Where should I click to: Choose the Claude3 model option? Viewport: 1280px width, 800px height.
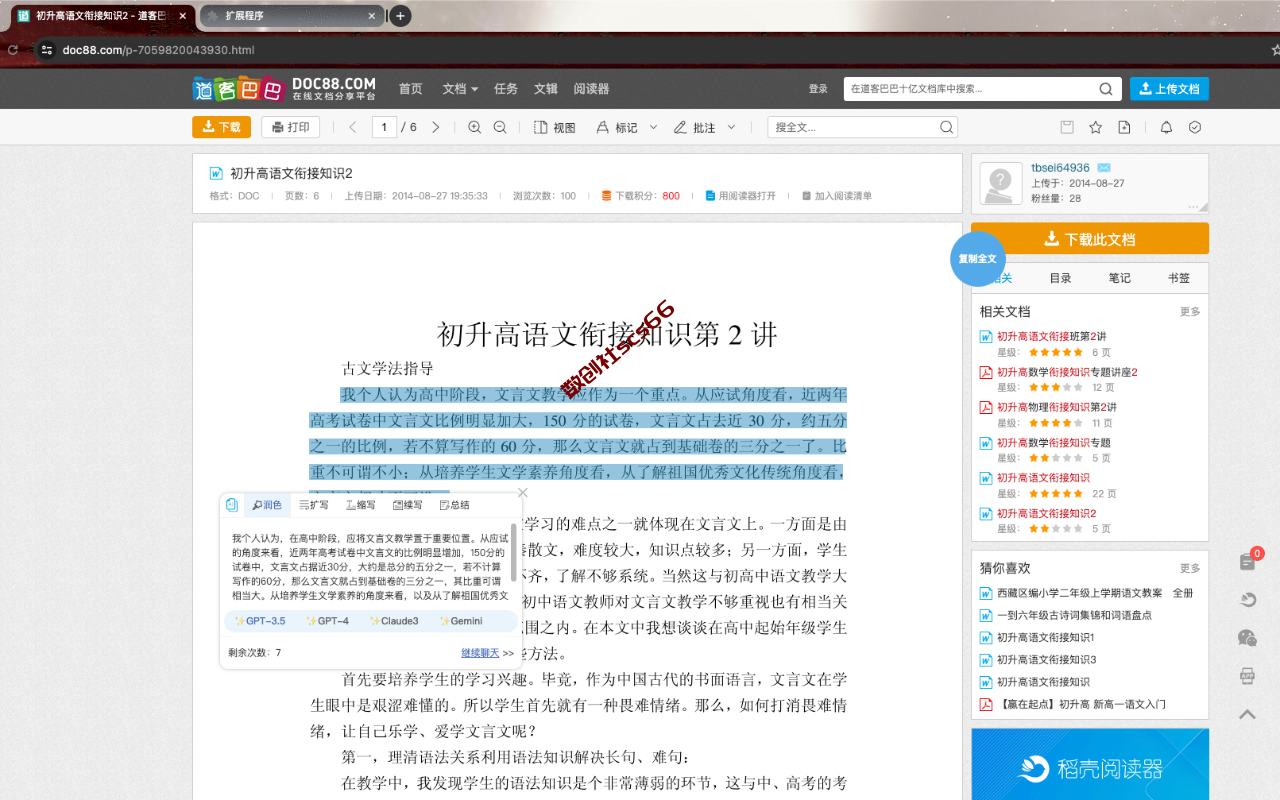[393, 621]
